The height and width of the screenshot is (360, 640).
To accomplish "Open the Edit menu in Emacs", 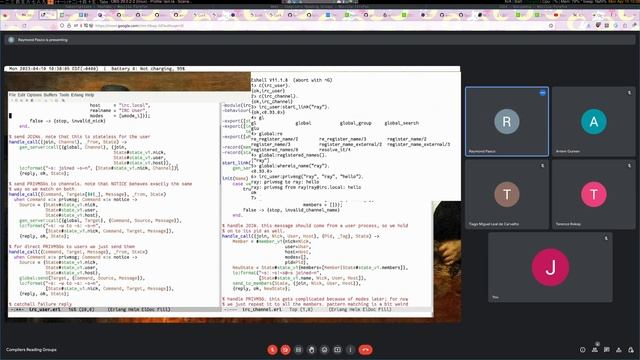I will pyautogui.click(x=21, y=95).
